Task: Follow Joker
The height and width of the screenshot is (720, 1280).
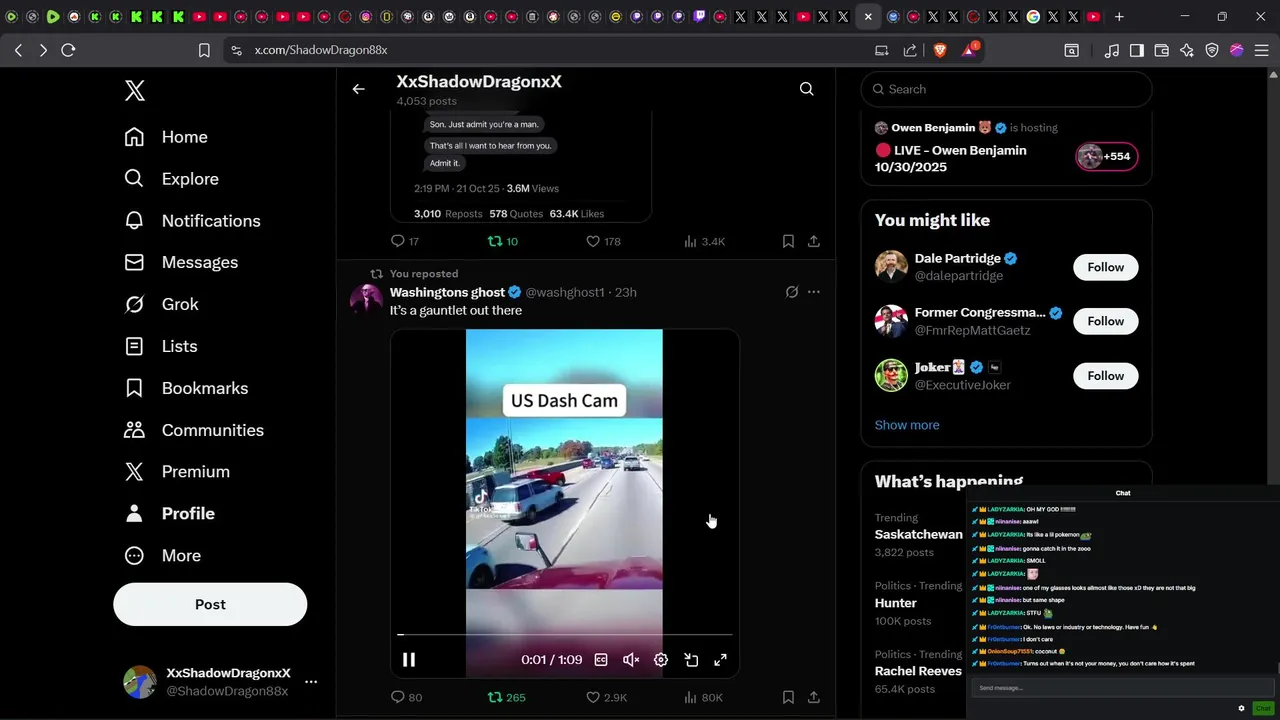Action: tap(1106, 376)
